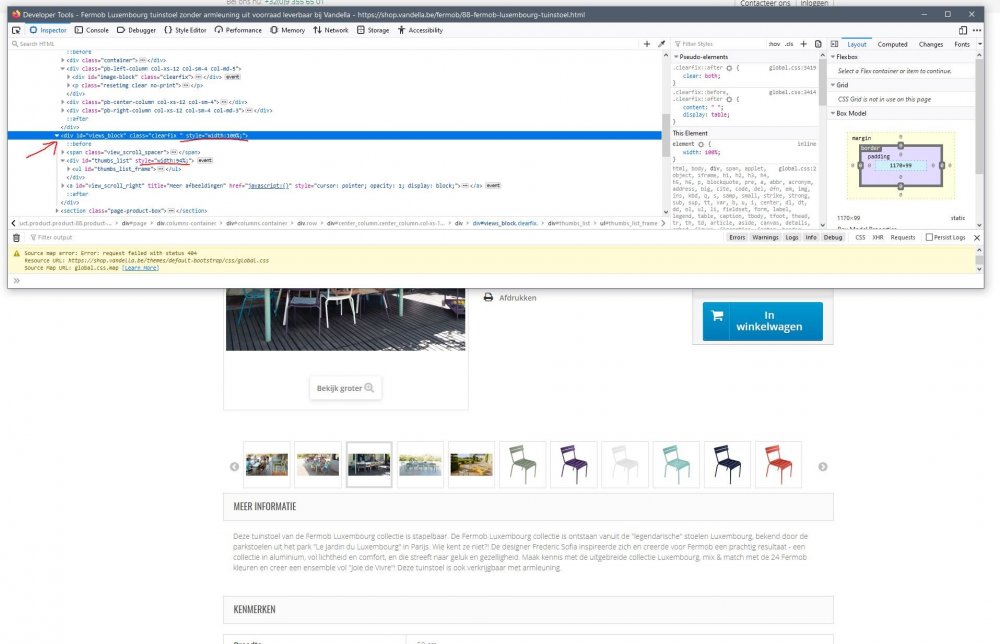This screenshot has width=1000, height=644.
Task: Expand the image-block div node
Action: (x=68, y=77)
